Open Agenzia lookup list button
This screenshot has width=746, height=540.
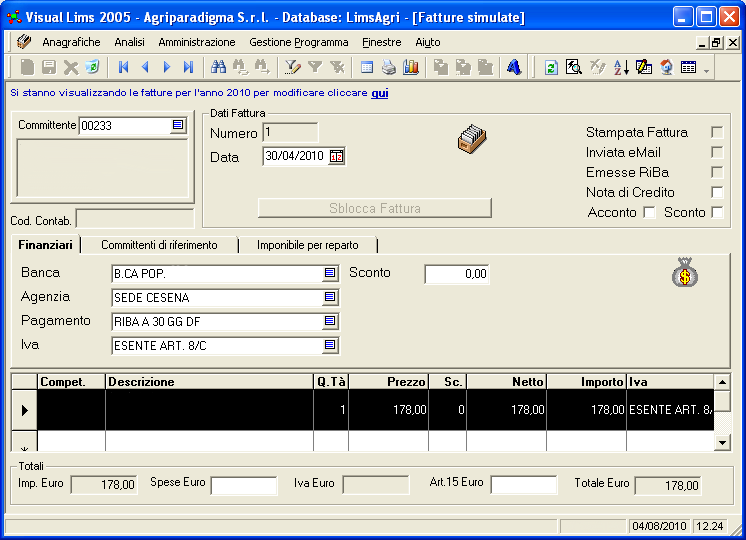coord(330,297)
